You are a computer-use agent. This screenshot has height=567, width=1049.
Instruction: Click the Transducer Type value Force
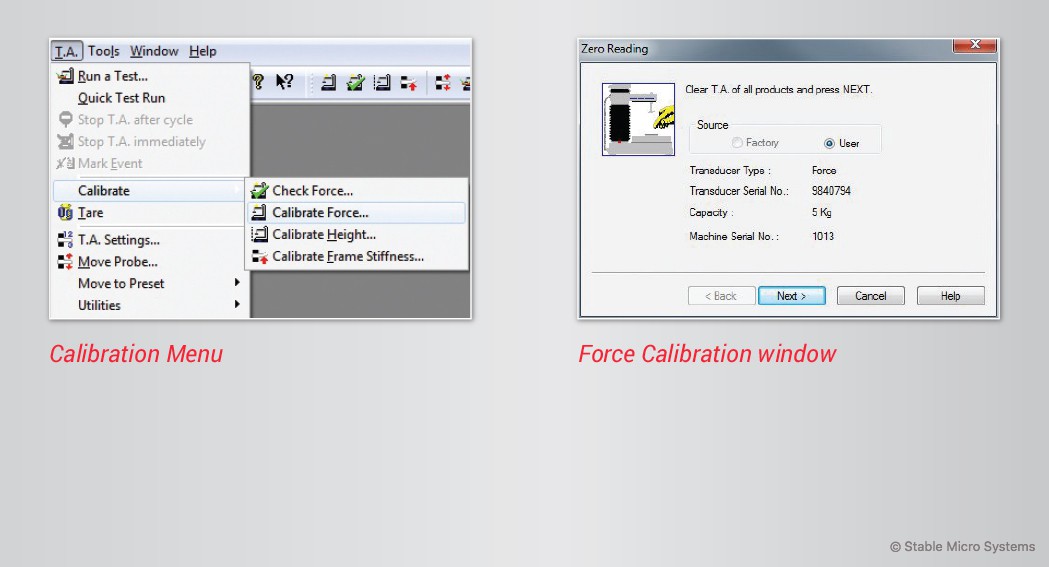(x=824, y=171)
